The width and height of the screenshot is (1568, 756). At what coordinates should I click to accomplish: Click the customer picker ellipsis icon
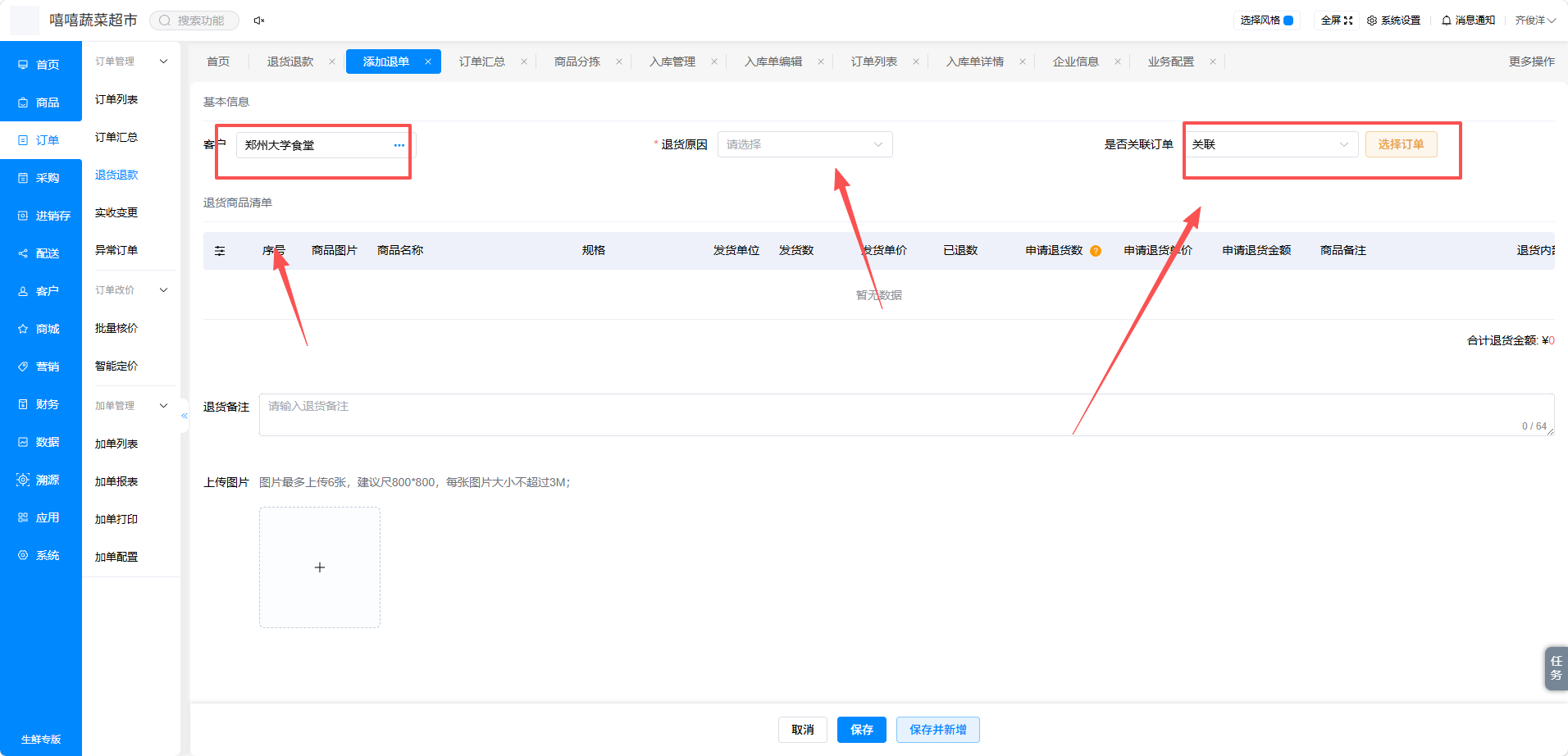tap(399, 145)
